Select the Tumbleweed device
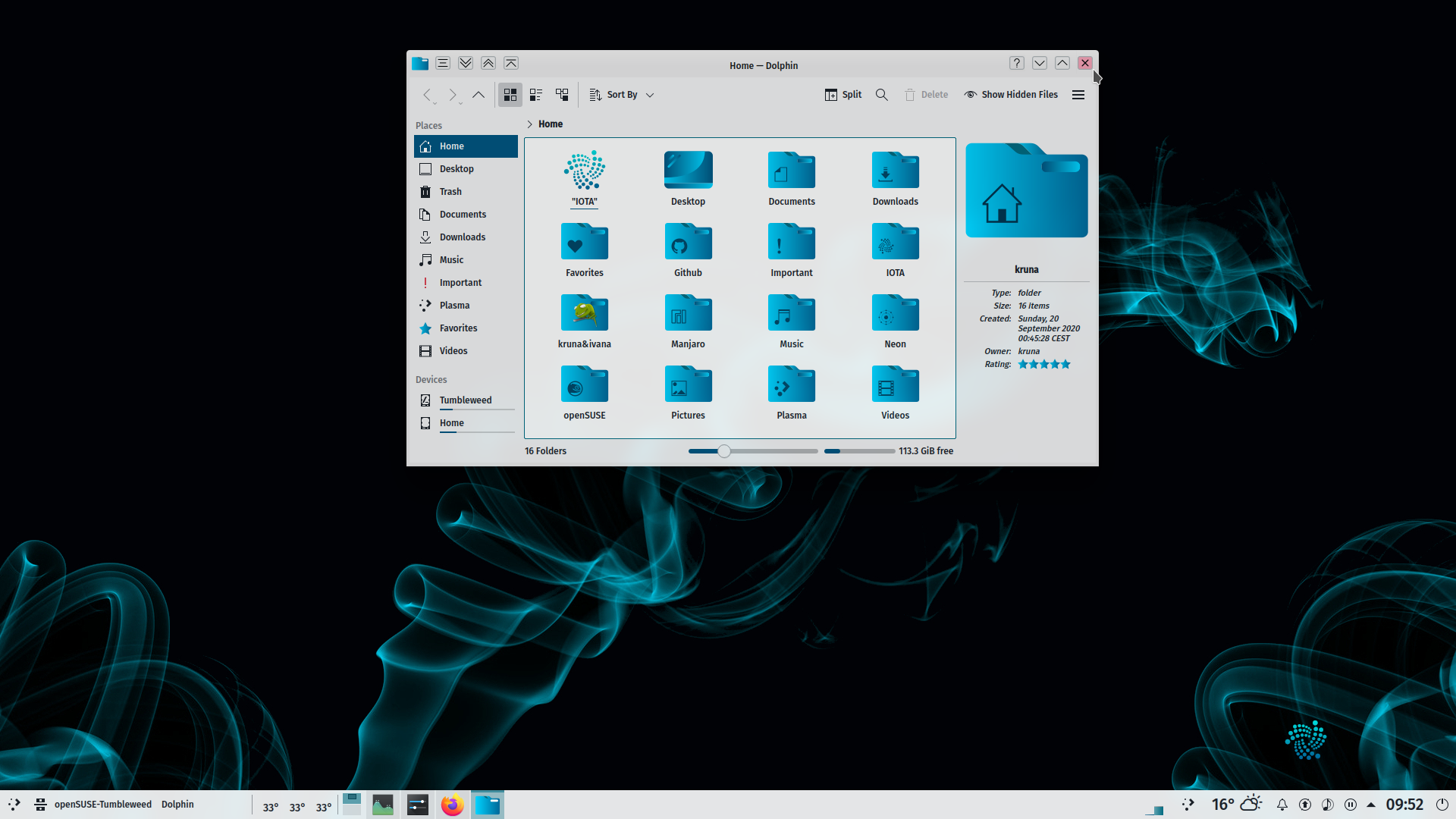This screenshot has height=819, width=1456. 466,400
